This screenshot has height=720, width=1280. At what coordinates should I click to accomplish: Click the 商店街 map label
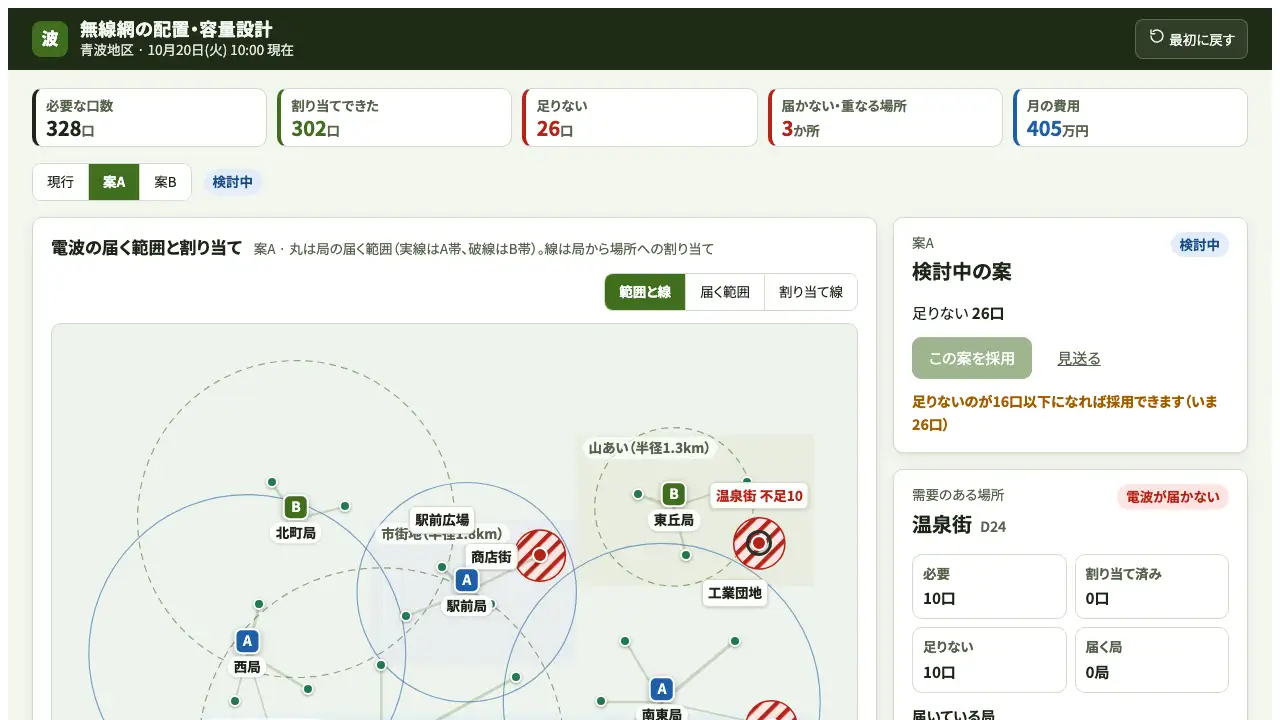pos(491,556)
